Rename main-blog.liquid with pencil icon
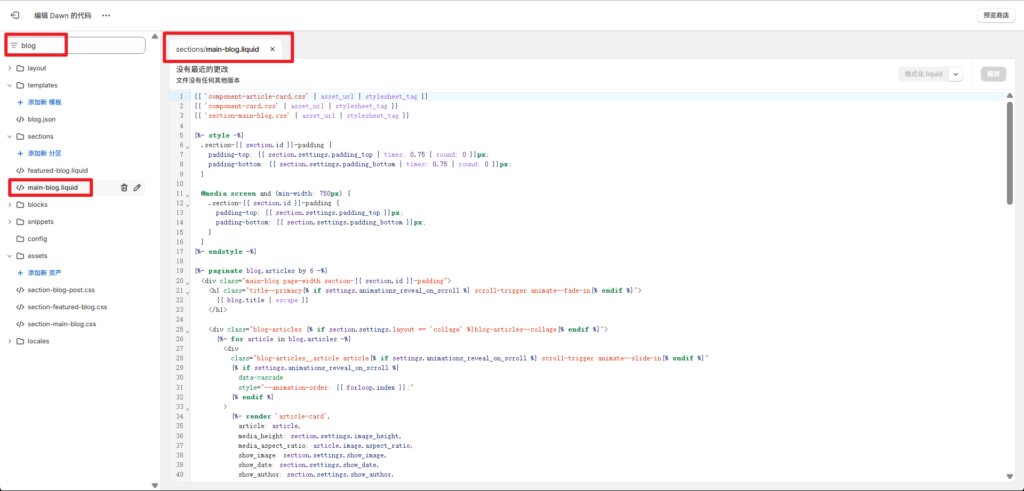This screenshot has height=491, width=1024. pos(137,187)
